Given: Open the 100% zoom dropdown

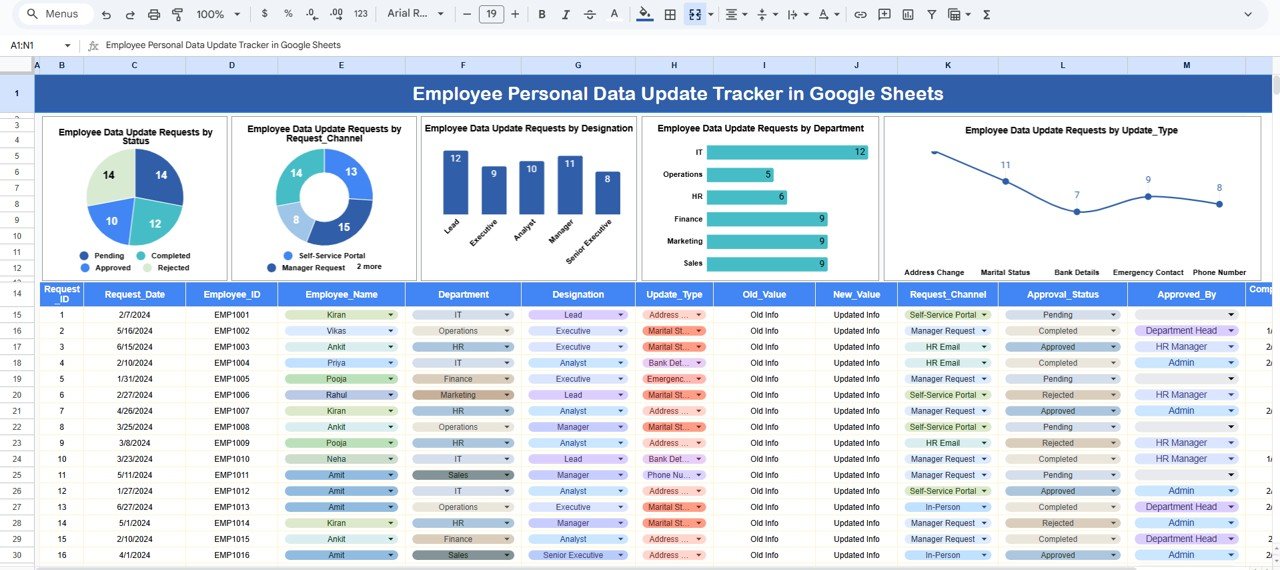Looking at the screenshot, I should (x=217, y=15).
